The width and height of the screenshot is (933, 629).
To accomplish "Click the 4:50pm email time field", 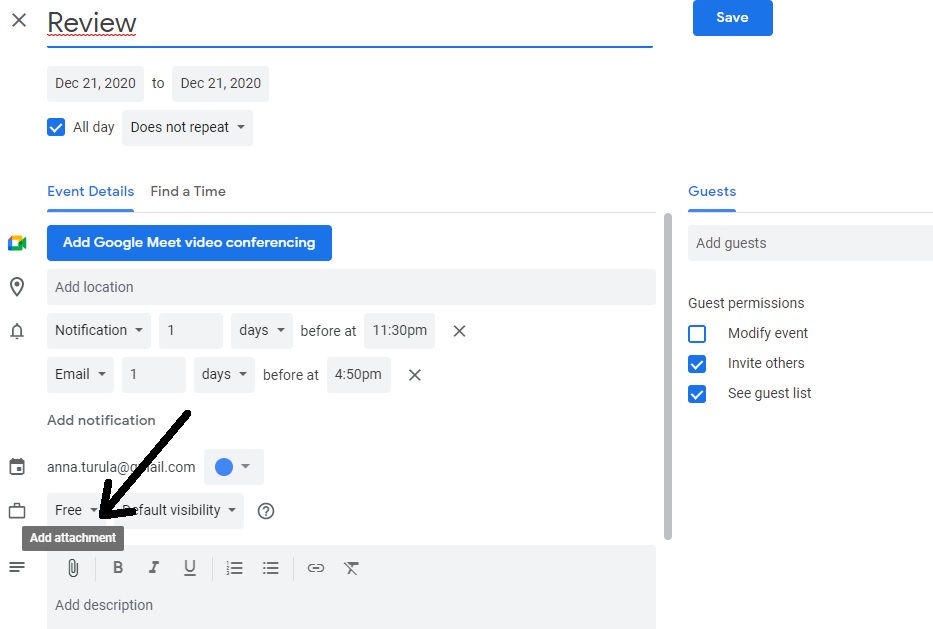I will click(x=359, y=374).
